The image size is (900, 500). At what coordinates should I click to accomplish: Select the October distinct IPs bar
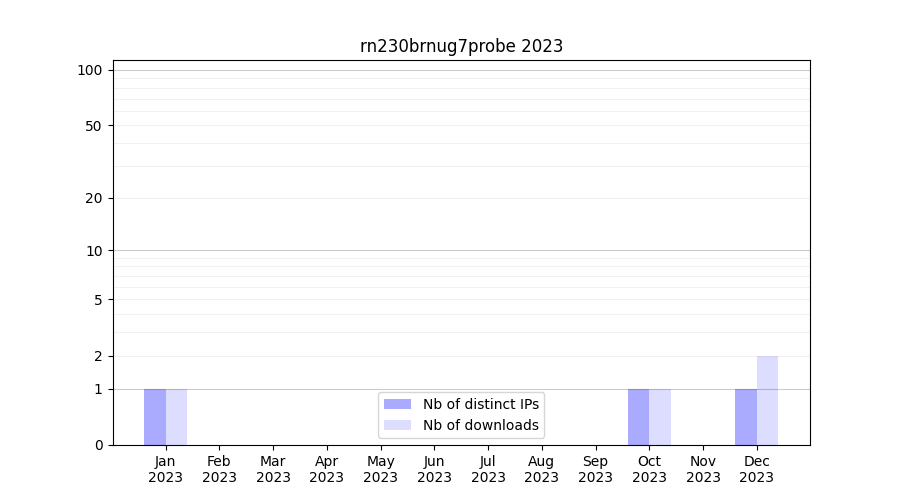pyautogui.click(x=639, y=417)
